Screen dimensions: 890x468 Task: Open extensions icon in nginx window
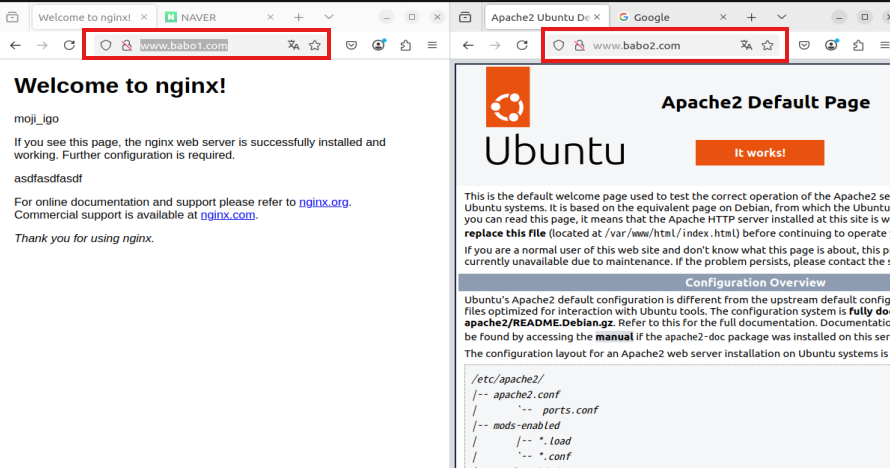coord(406,45)
